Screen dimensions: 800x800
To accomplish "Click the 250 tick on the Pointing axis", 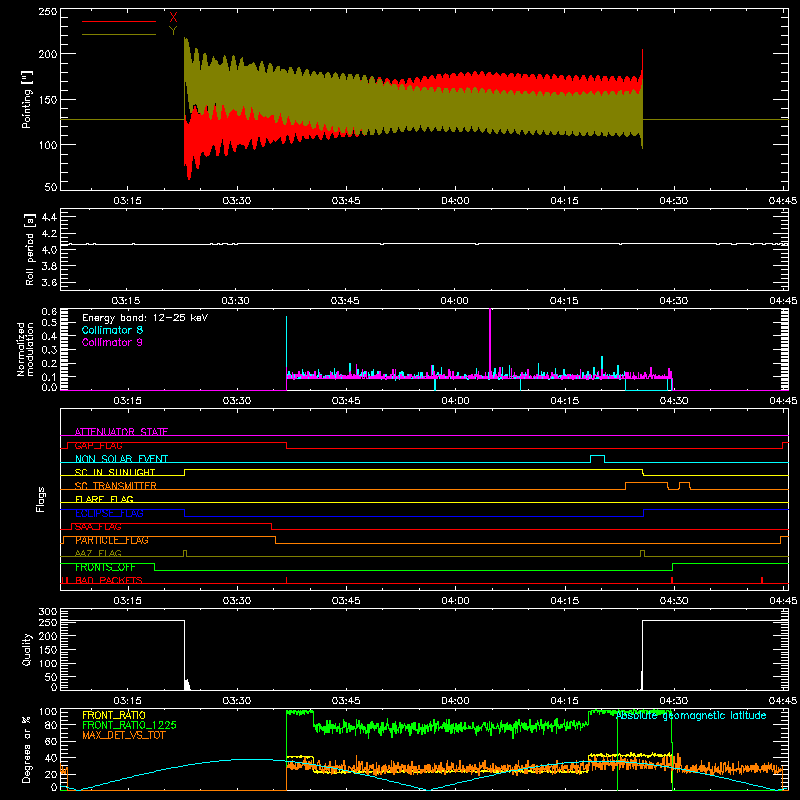I will (47, 12).
